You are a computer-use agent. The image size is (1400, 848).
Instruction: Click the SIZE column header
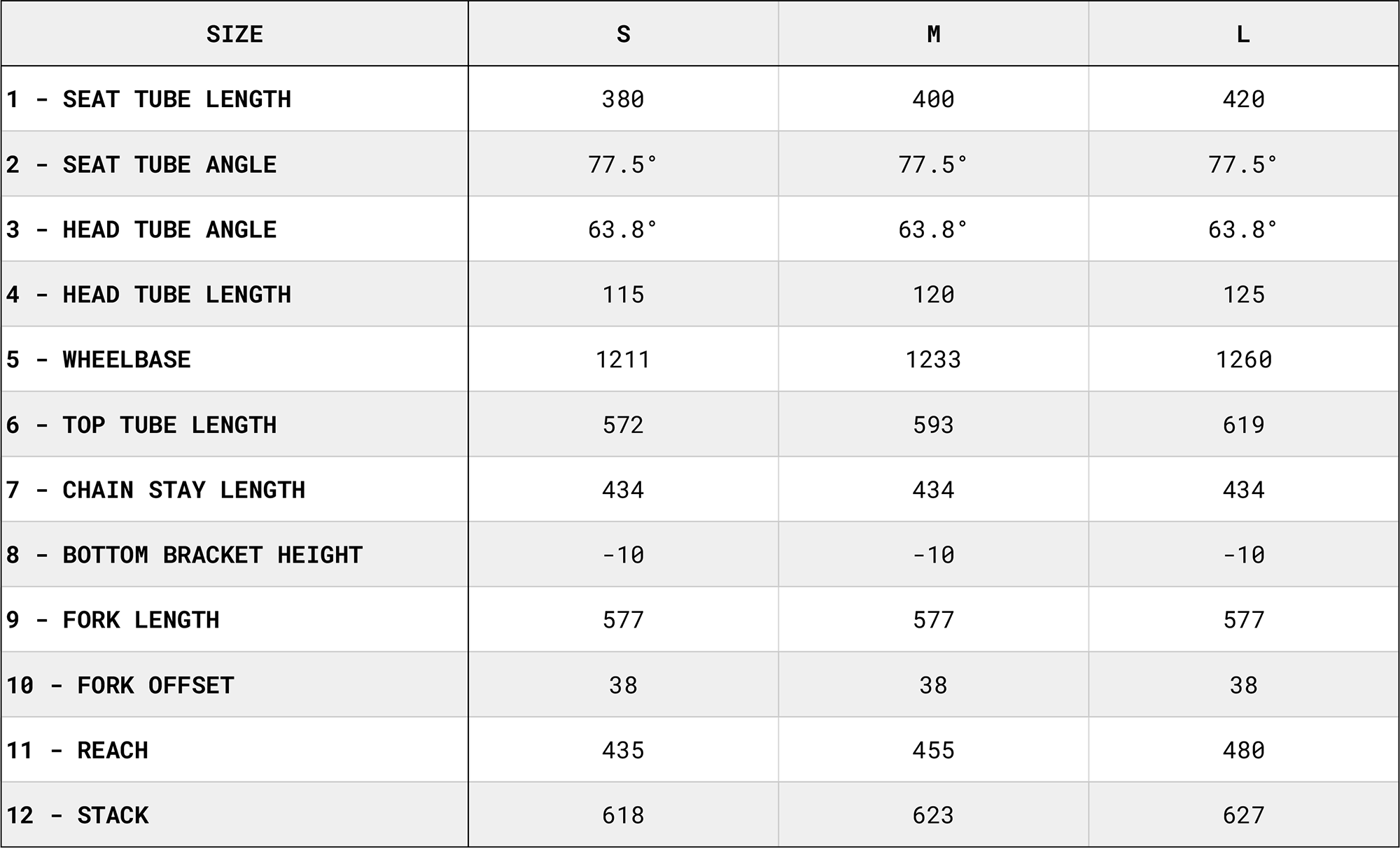234,34
